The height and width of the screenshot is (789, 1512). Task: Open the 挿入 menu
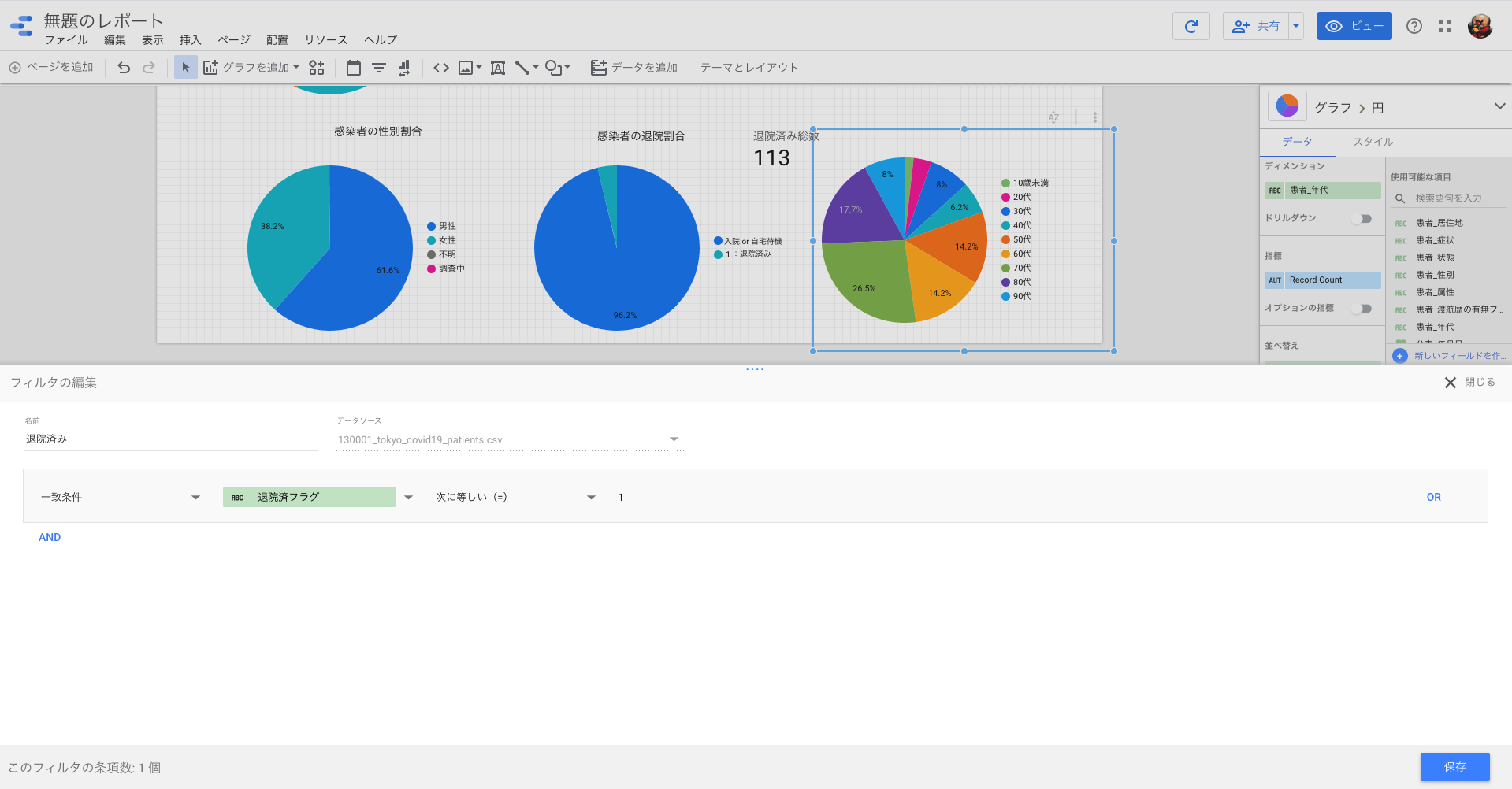tap(191, 40)
